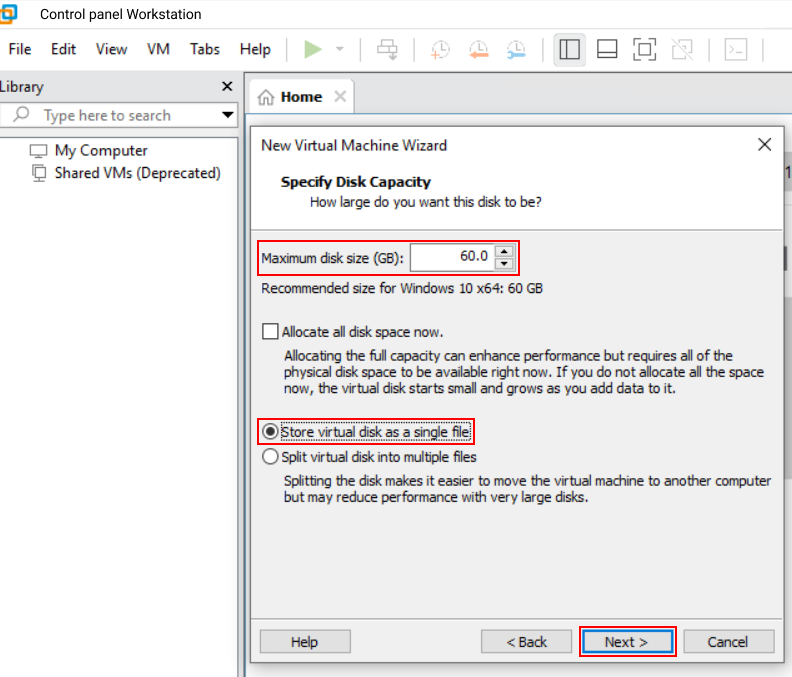The image size is (792, 677).
Task: Open the power options dropdown arrow
Action: (x=340, y=49)
